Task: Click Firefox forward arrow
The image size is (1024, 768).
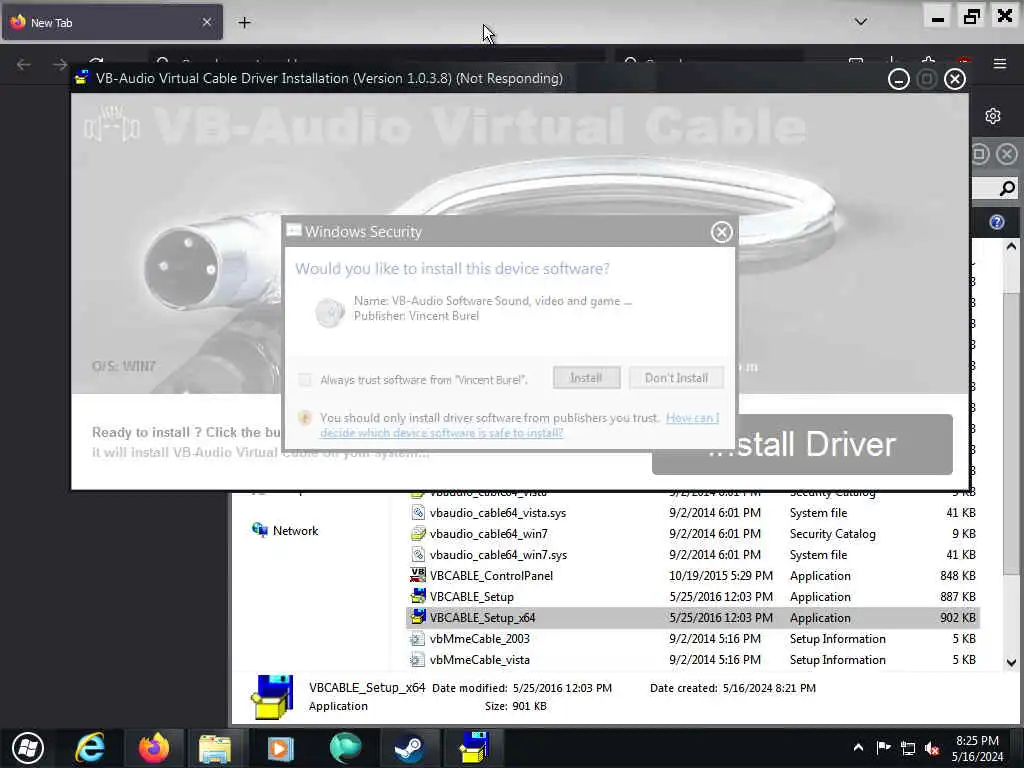Action: 59,64
